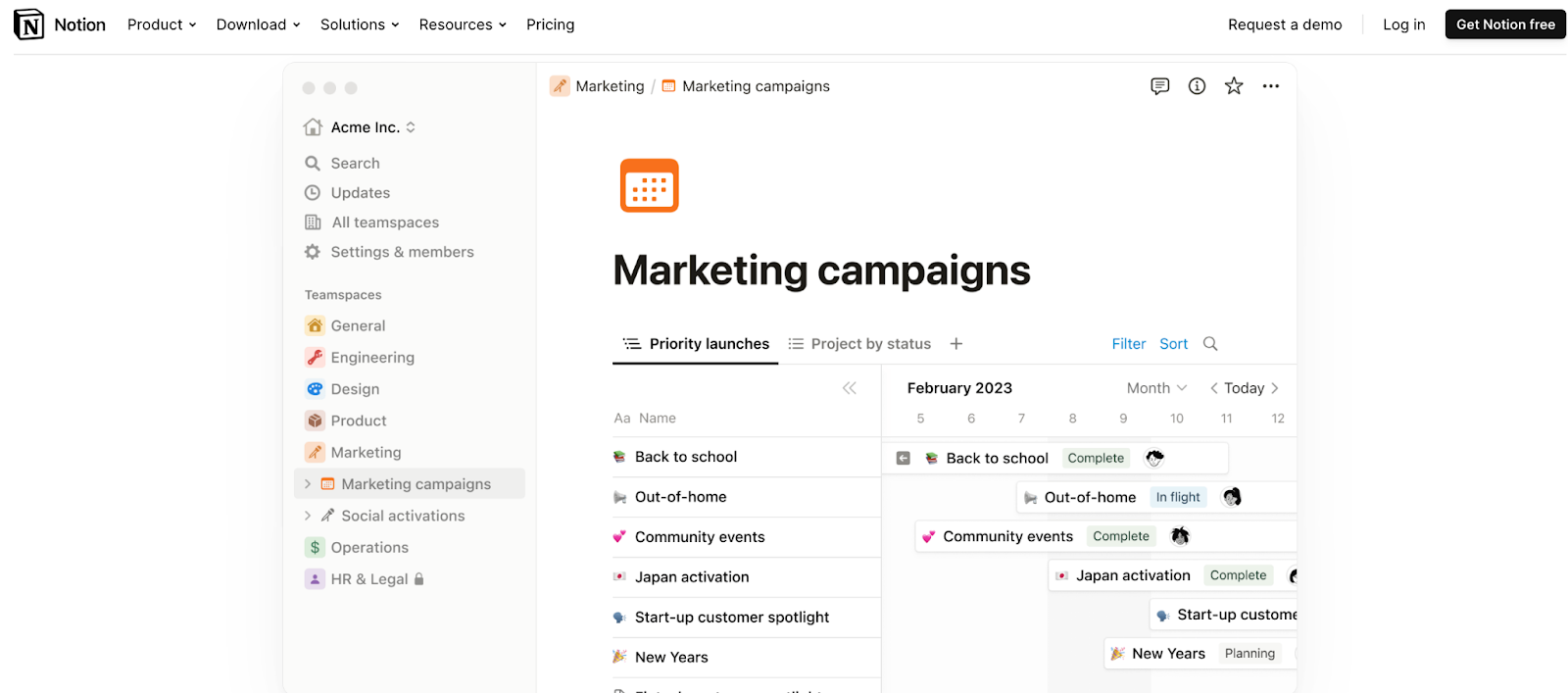Click the Get Notion free button
Image resolution: width=1568 pixels, height=693 pixels.
[1505, 25]
